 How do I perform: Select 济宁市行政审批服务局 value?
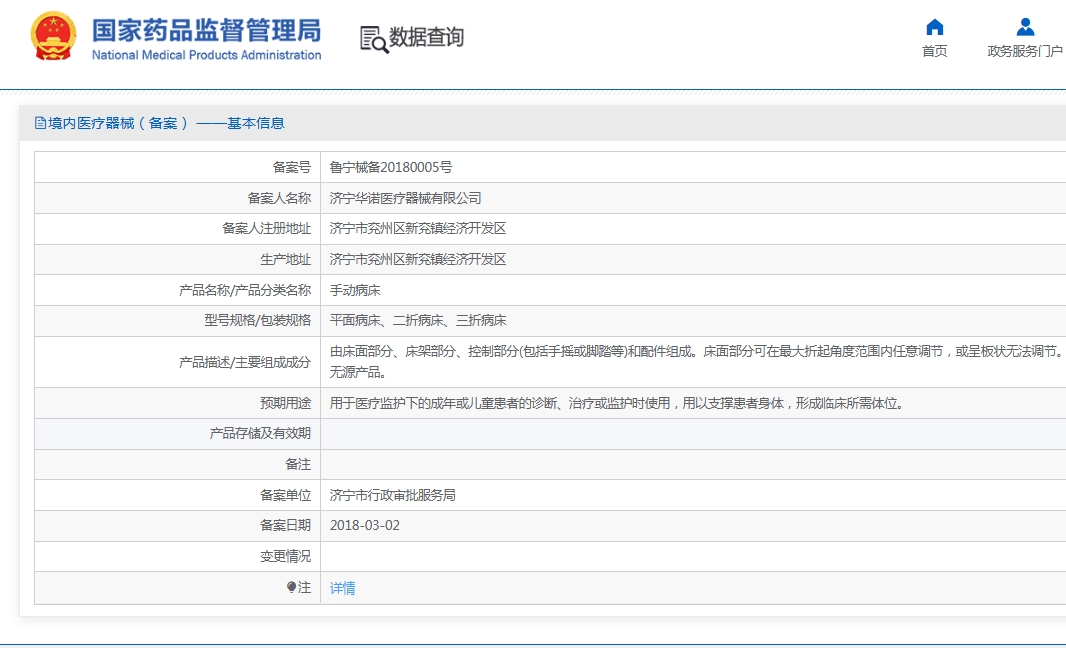393,495
